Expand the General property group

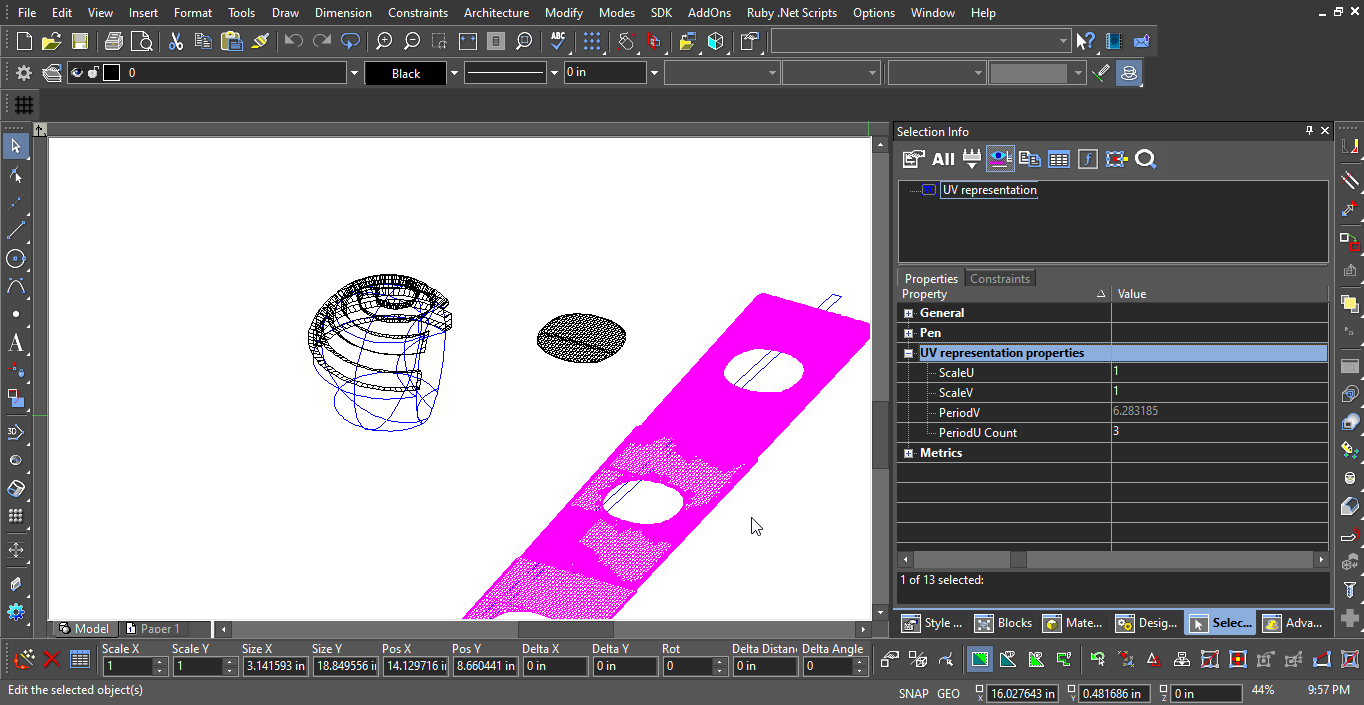(908, 313)
